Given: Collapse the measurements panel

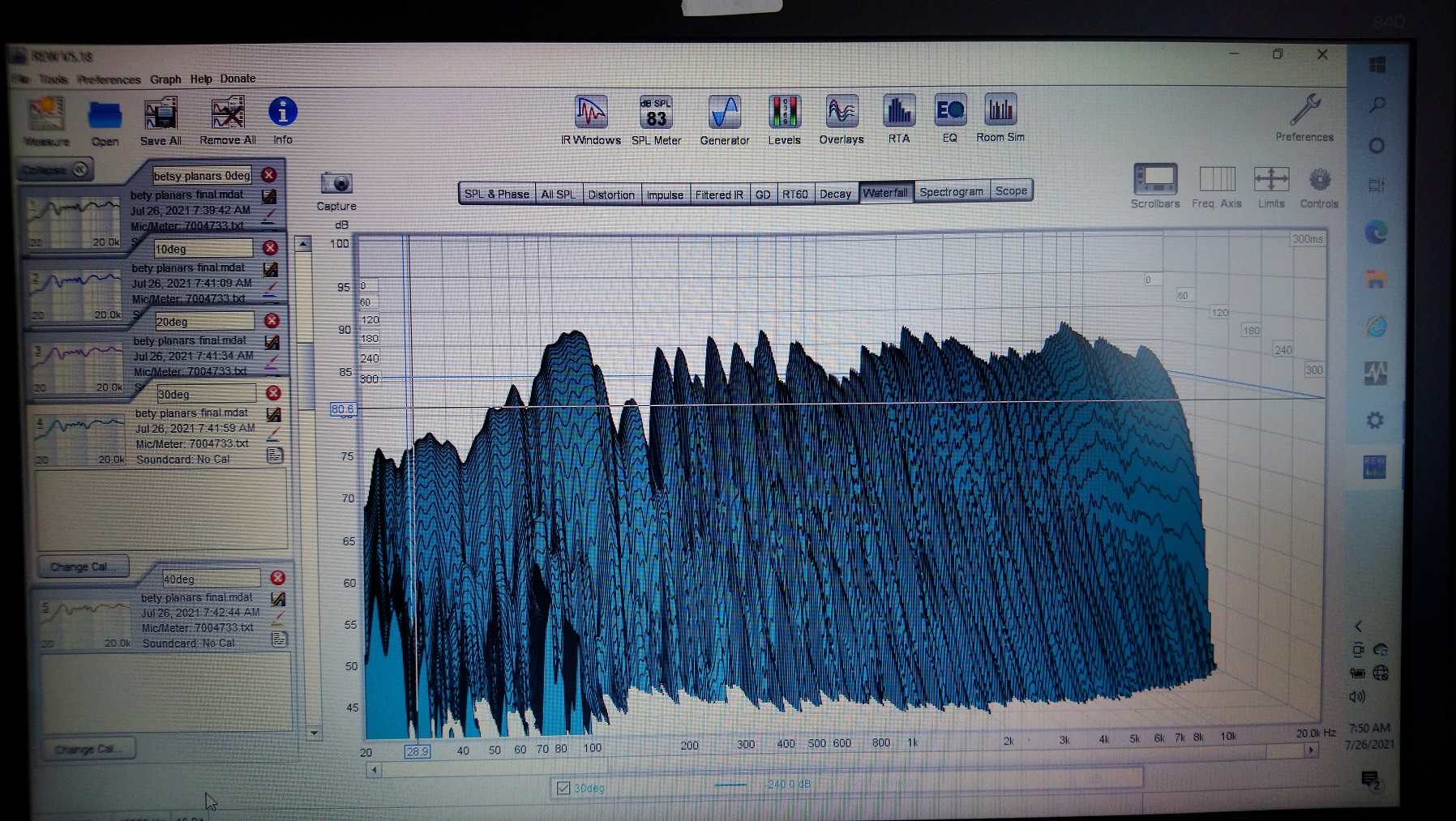Looking at the screenshot, I should (56, 169).
